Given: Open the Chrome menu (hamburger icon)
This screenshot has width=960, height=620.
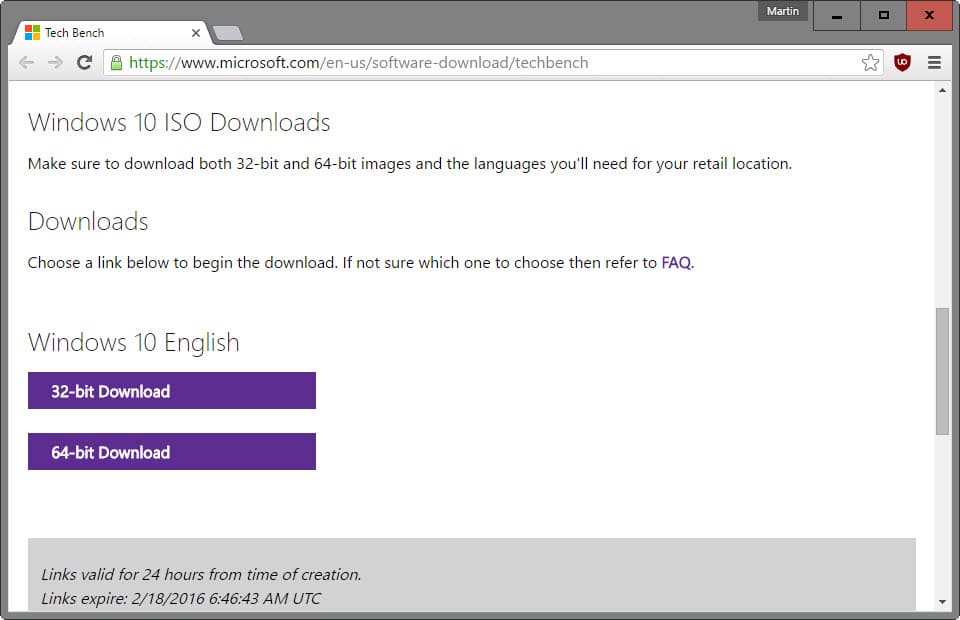Looking at the screenshot, I should pyautogui.click(x=934, y=62).
